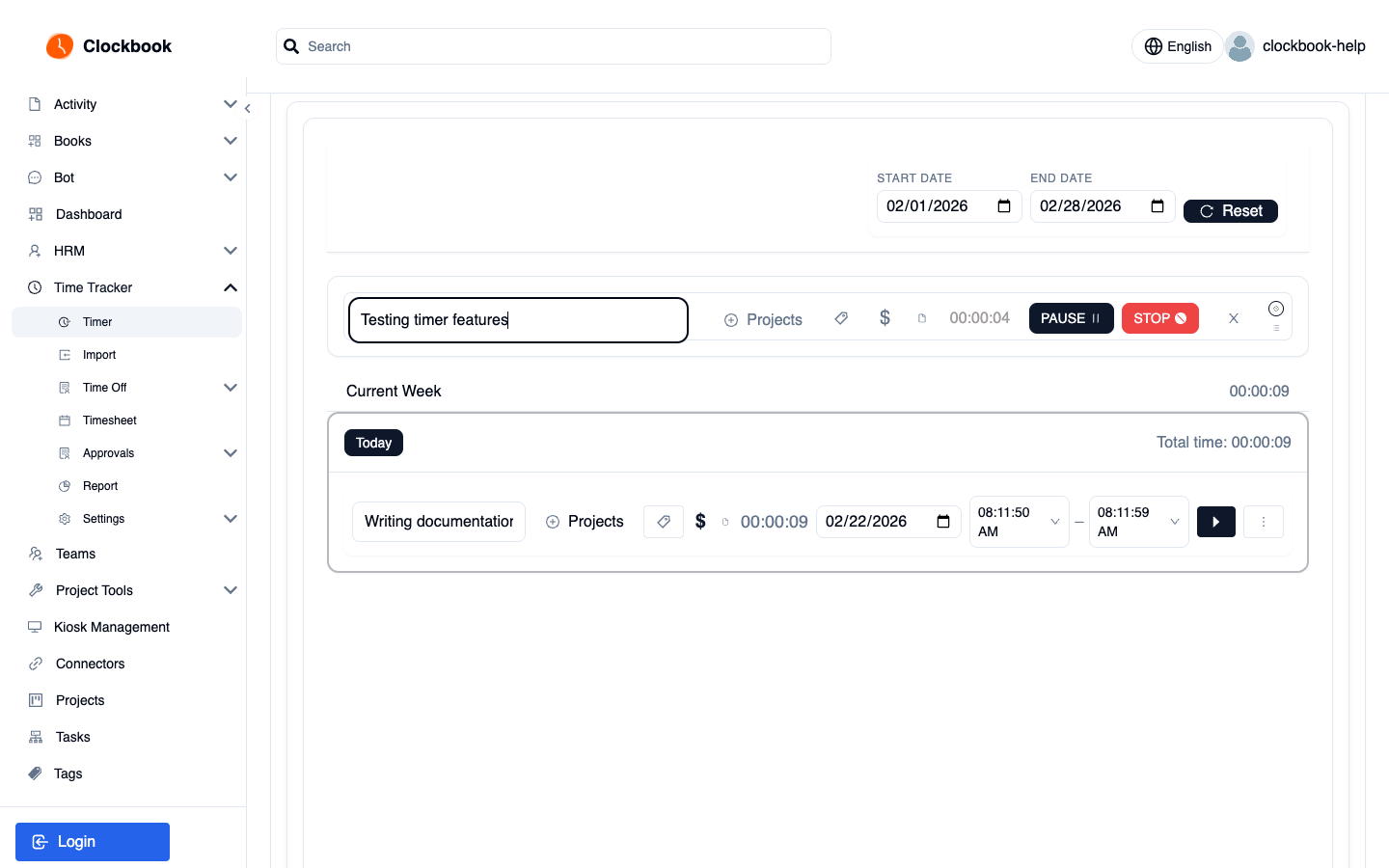Click the Testing timer features description field
Screen dimensions: 1389x868
click(x=518, y=320)
